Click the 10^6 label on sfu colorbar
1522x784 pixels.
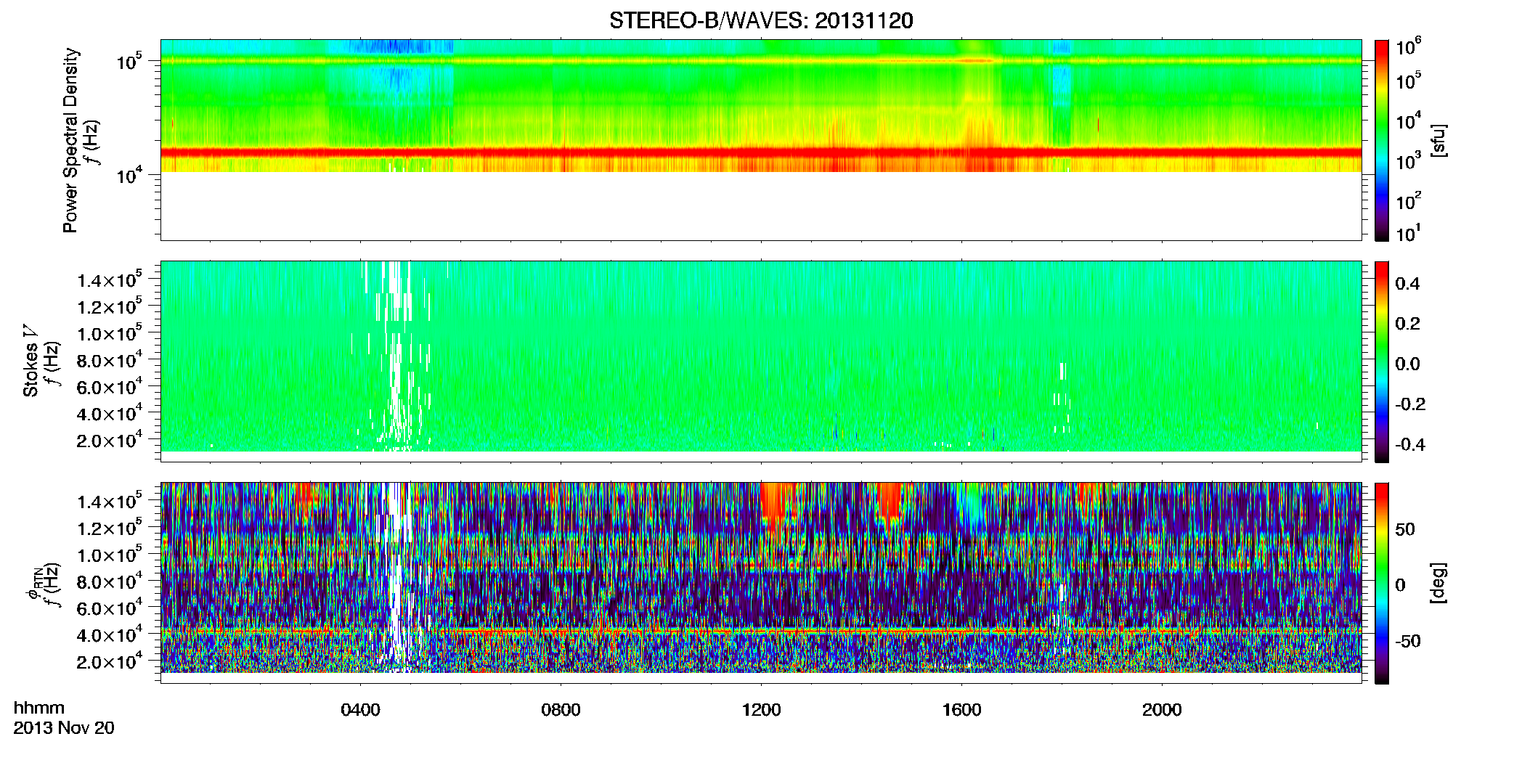(1409, 47)
